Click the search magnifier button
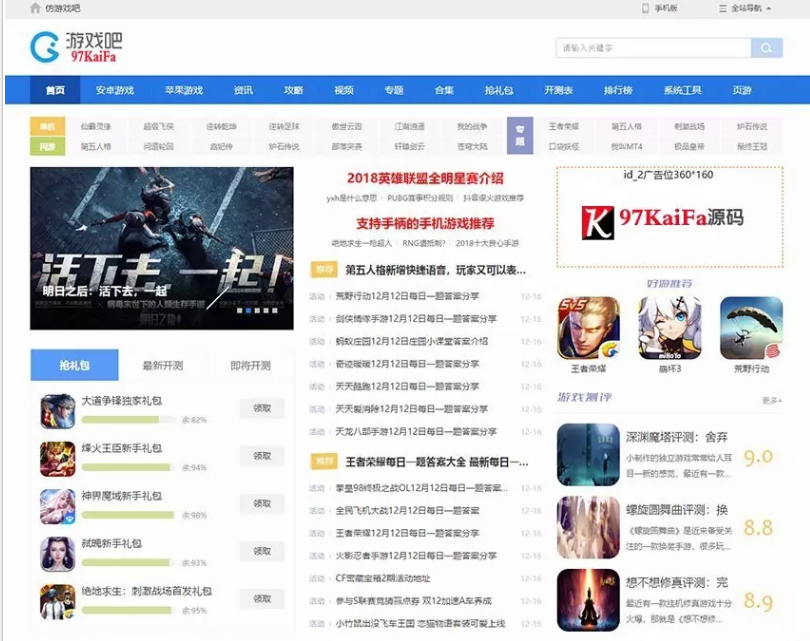Image resolution: width=810 pixels, height=641 pixels. [x=767, y=48]
